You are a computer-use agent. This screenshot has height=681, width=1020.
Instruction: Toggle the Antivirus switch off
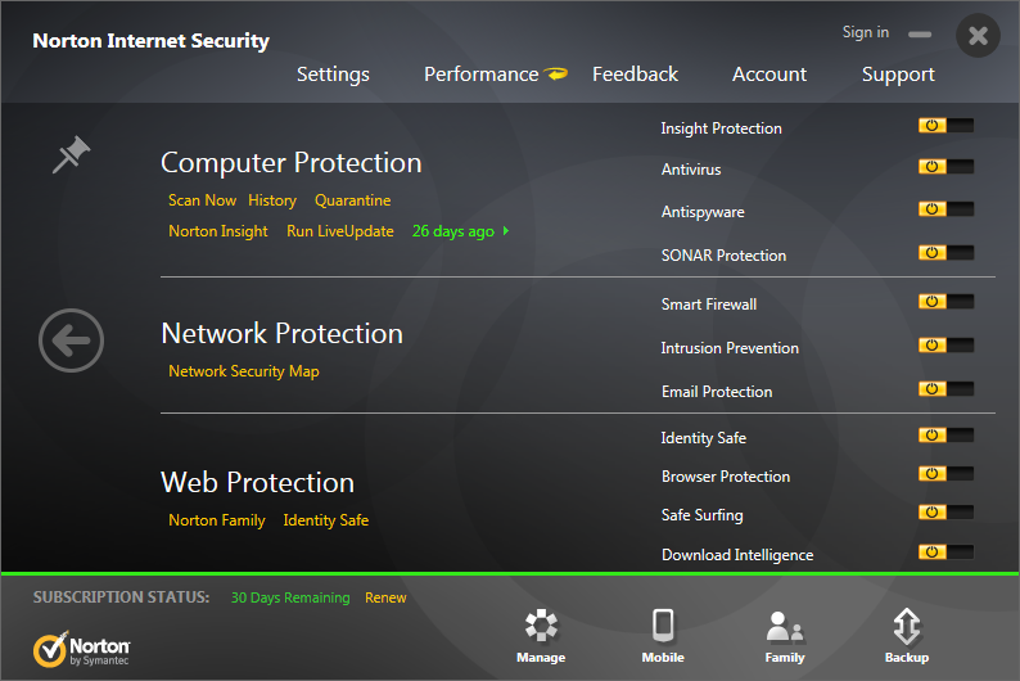tap(945, 167)
